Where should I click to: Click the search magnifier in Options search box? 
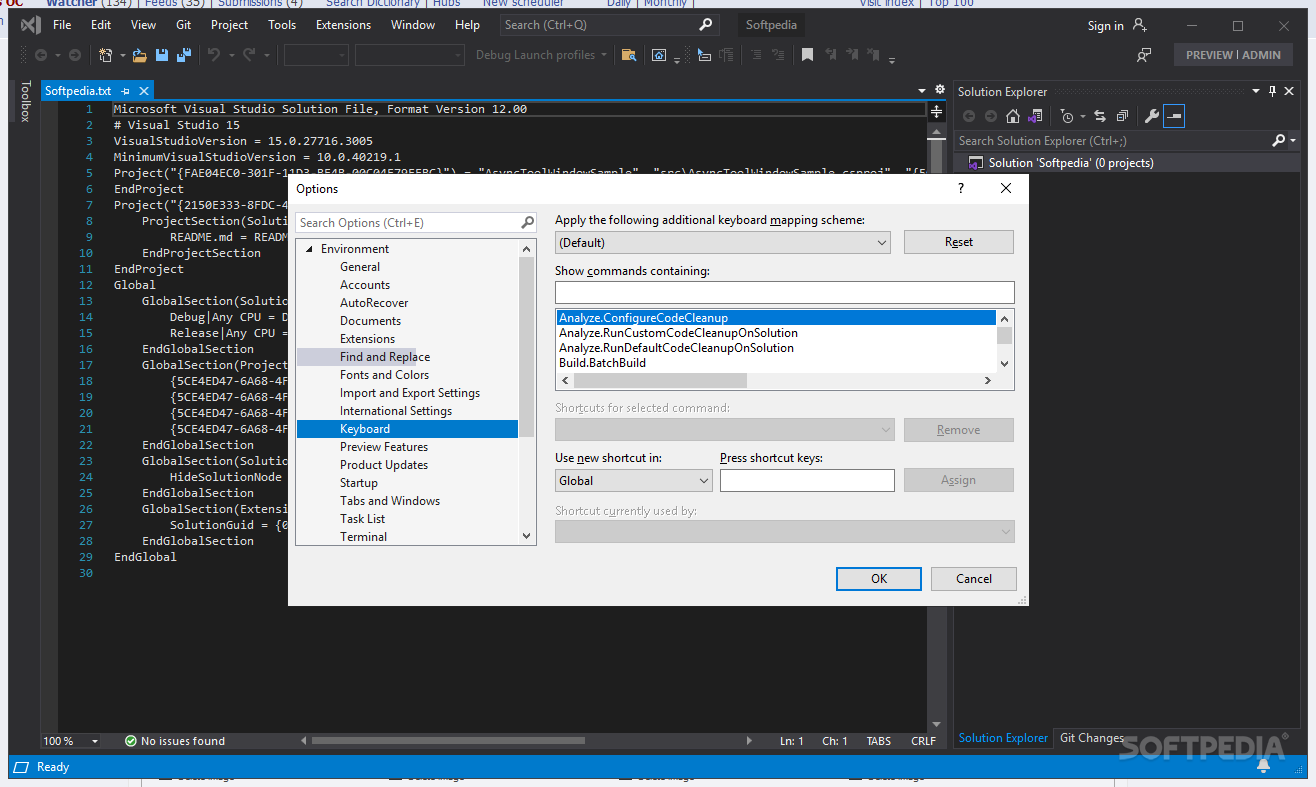528,223
